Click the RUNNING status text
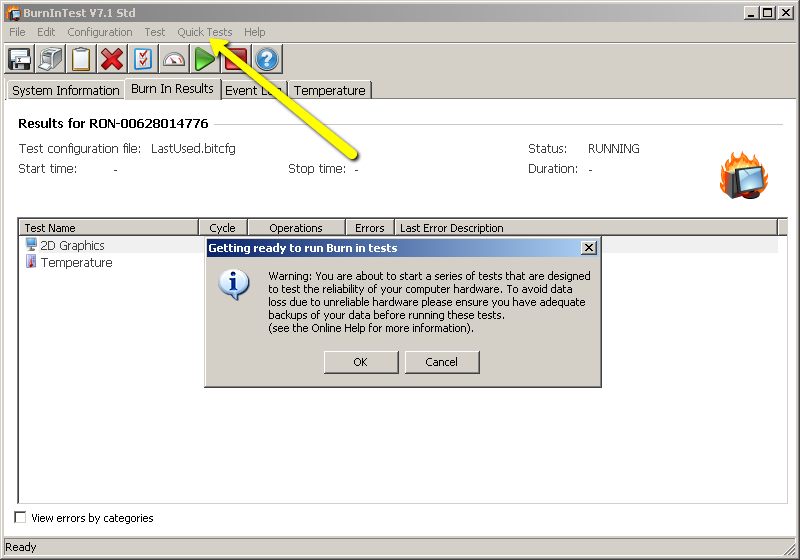 (x=614, y=148)
